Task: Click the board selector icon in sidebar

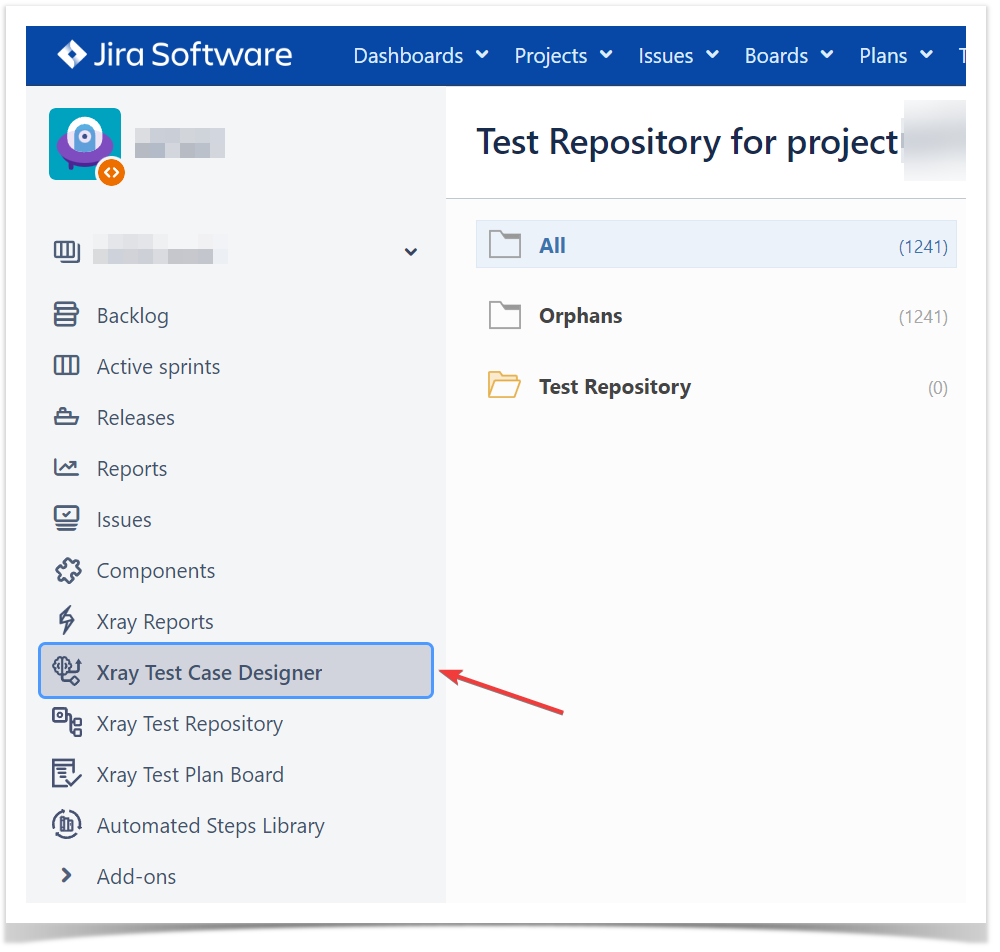Action: [66, 251]
